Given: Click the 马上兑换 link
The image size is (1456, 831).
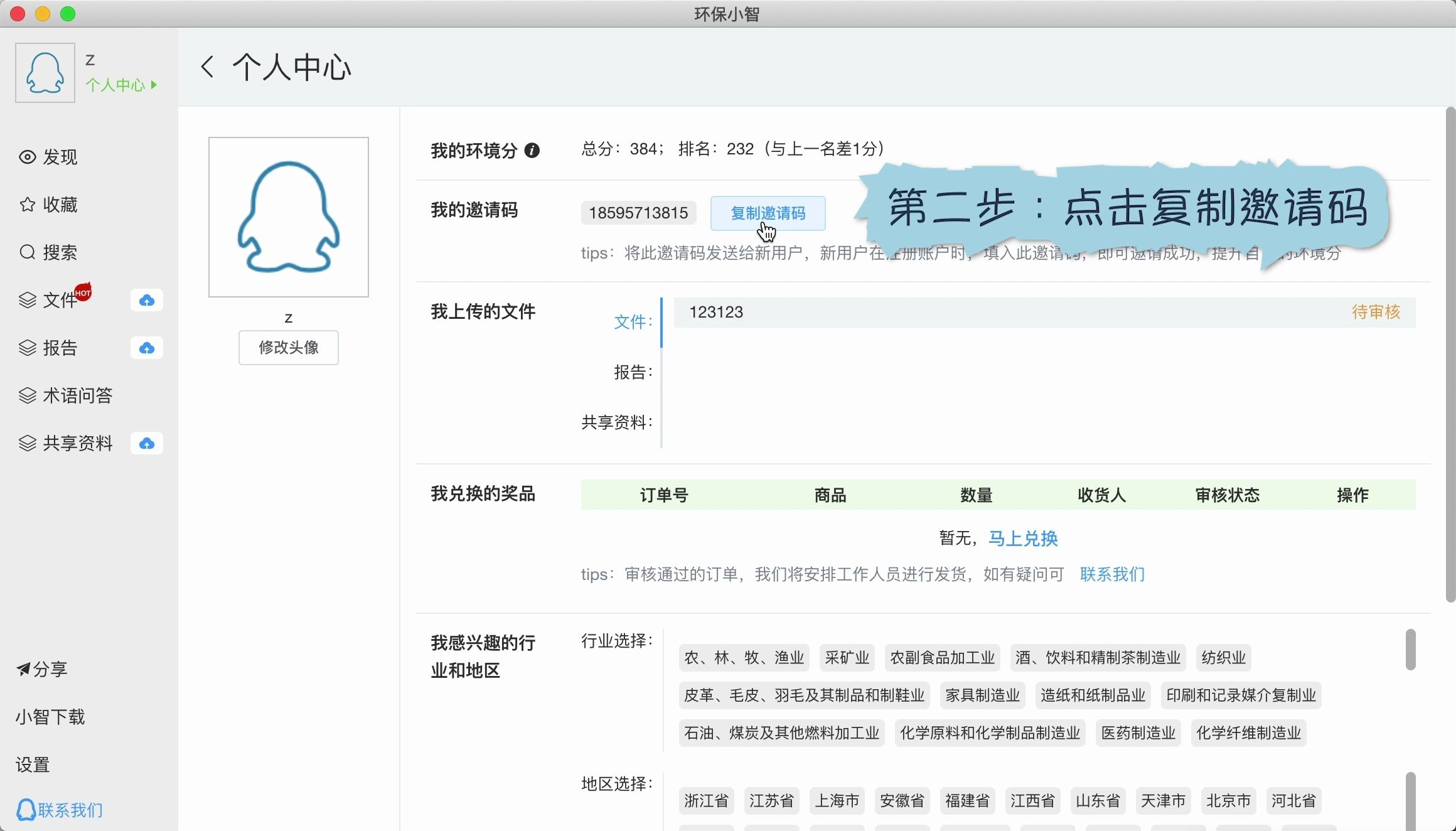Looking at the screenshot, I should (1023, 539).
